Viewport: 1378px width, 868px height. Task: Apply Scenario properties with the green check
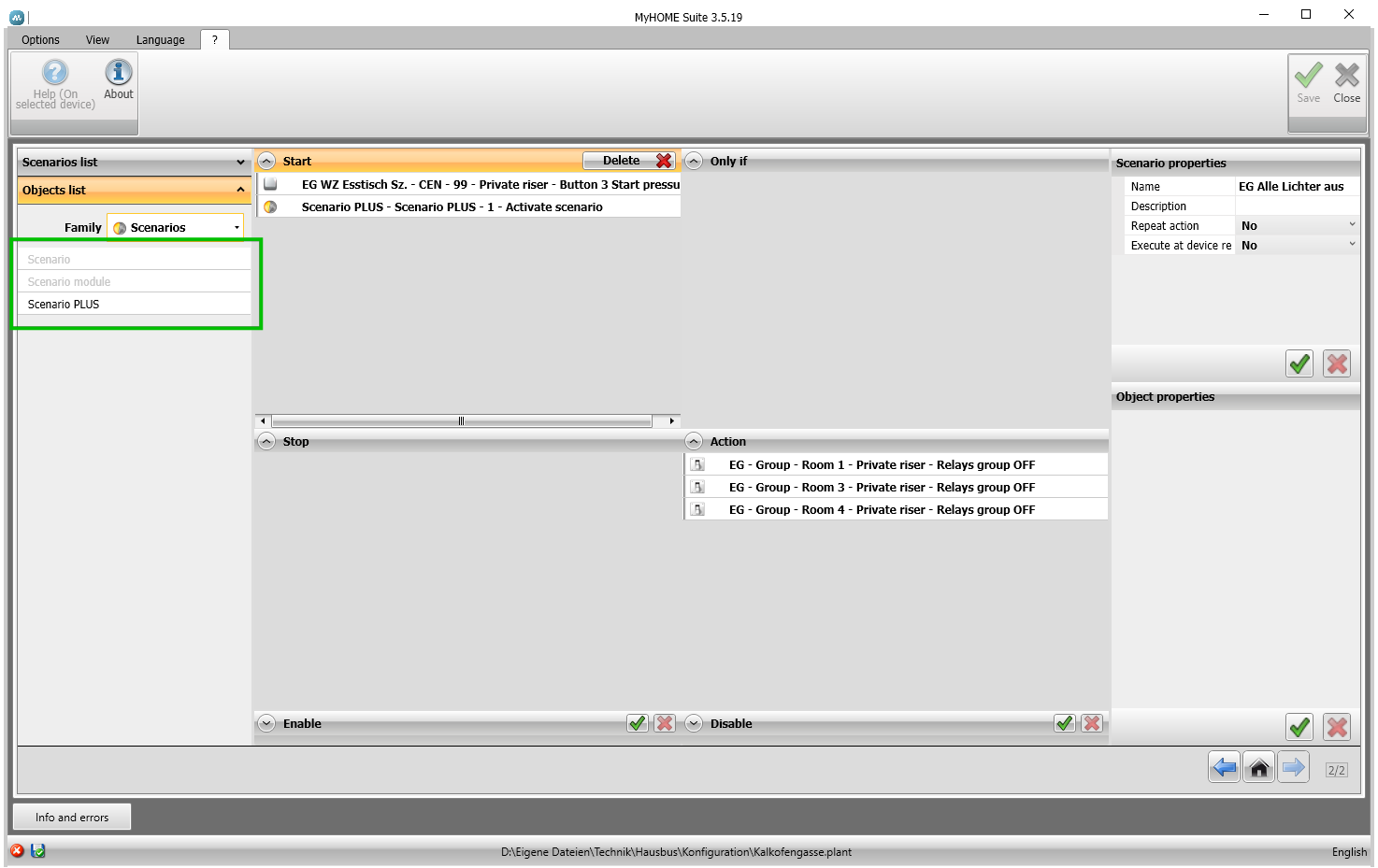tap(1299, 363)
